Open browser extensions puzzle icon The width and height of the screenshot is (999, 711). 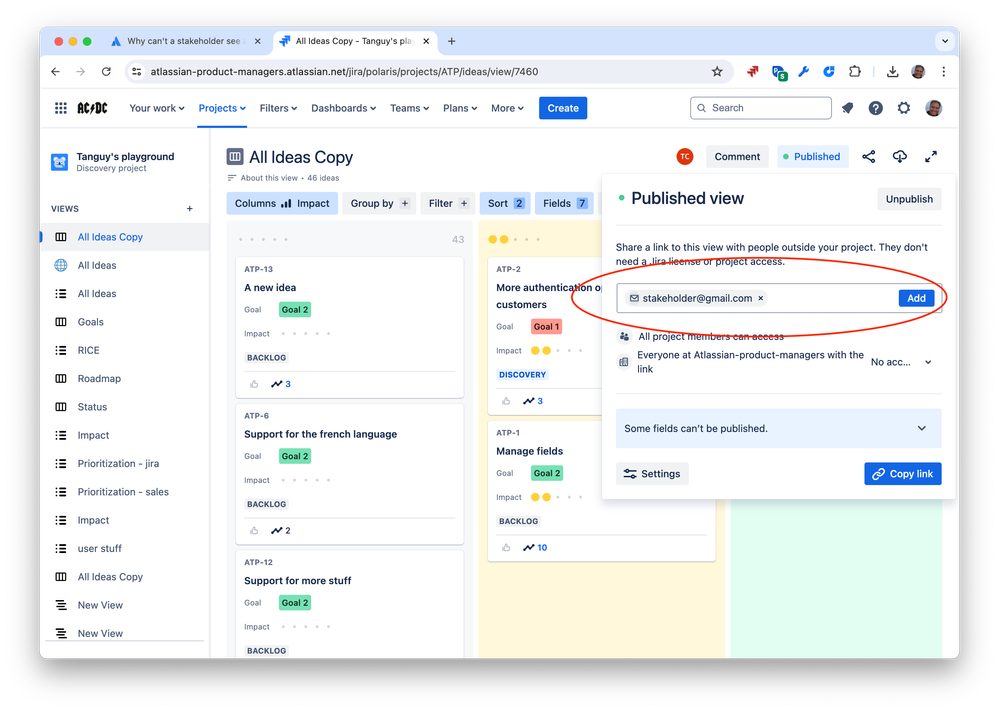855,71
